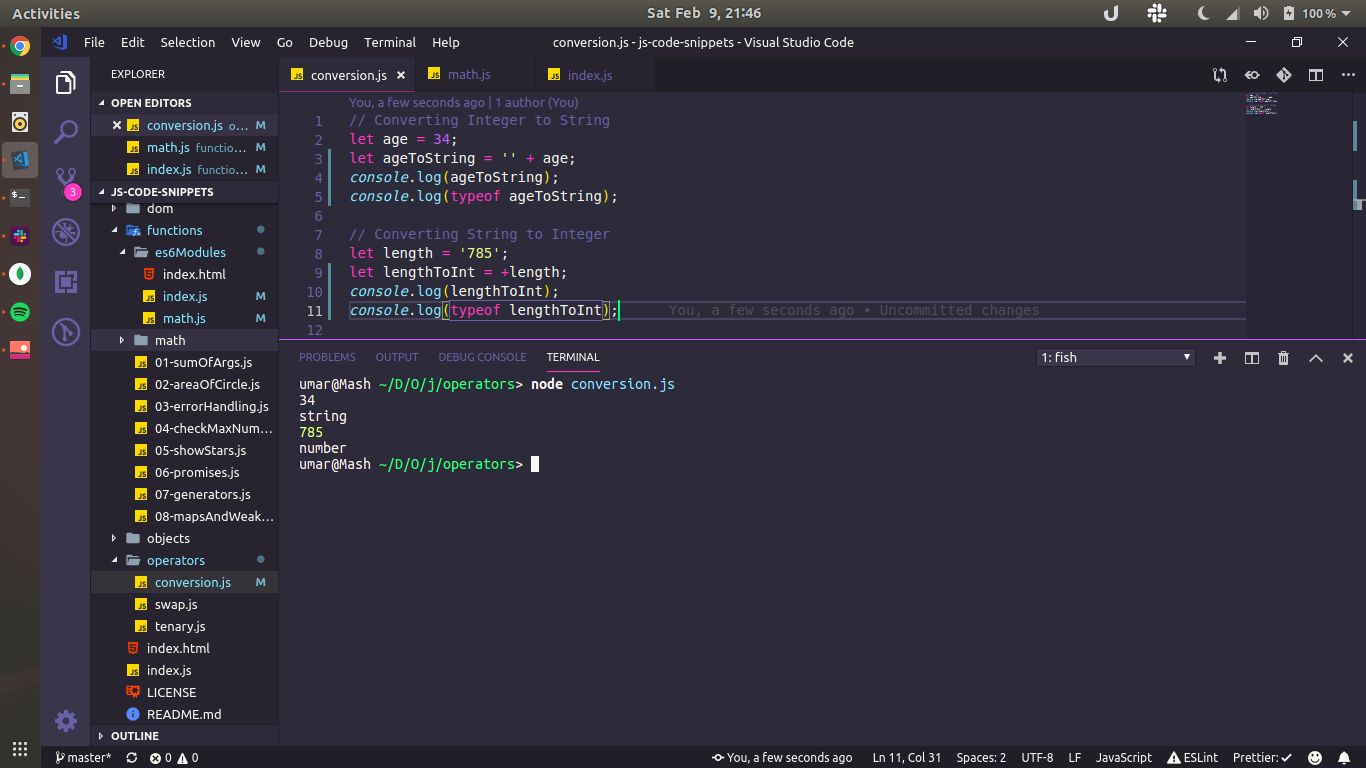This screenshot has height=768, width=1366.
Task: Switch to the Problems panel tab
Action: [327, 357]
